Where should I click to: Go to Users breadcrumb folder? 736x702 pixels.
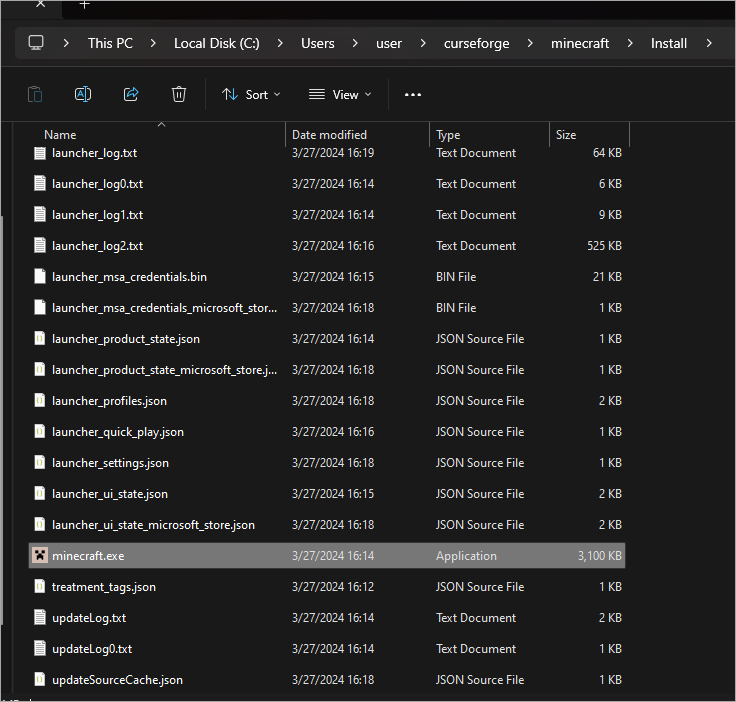(318, 43)
